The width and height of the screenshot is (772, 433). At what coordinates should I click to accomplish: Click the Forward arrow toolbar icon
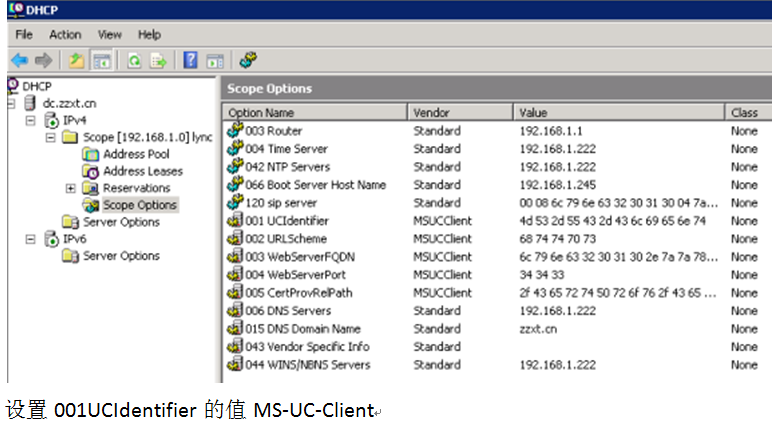(43, 61)
